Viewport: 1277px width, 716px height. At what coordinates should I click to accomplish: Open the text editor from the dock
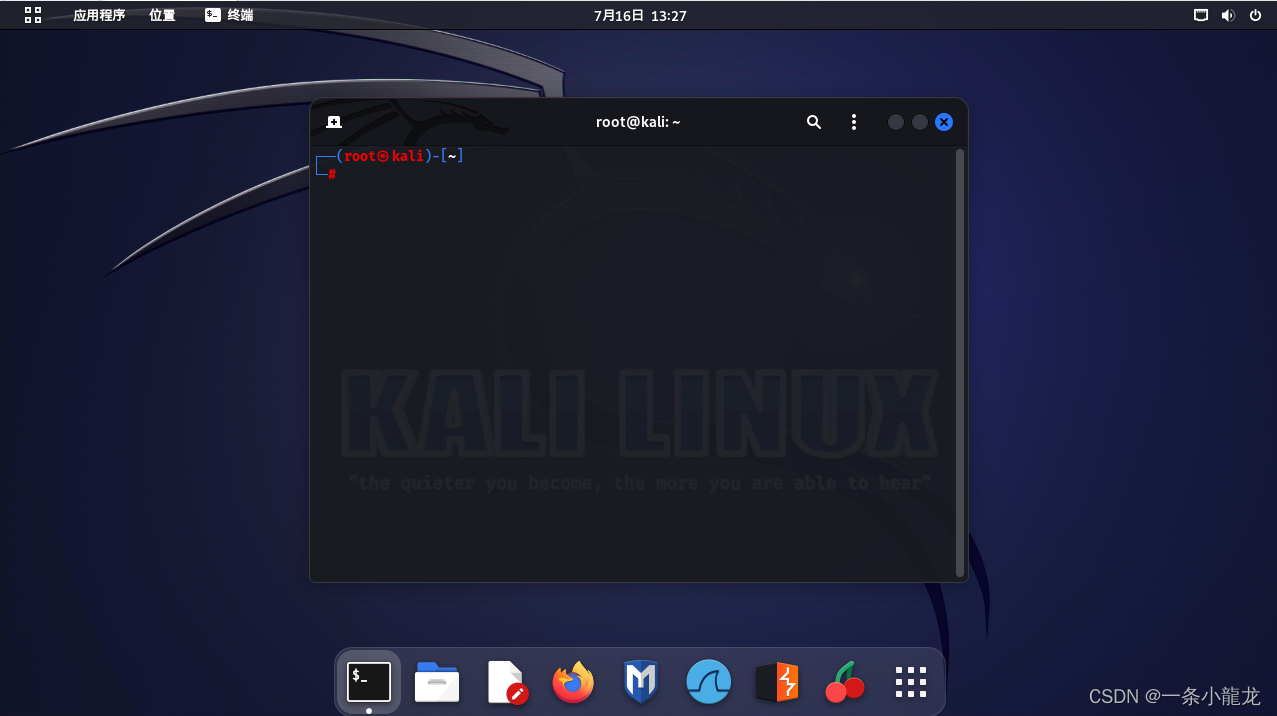tap(506, 682)
